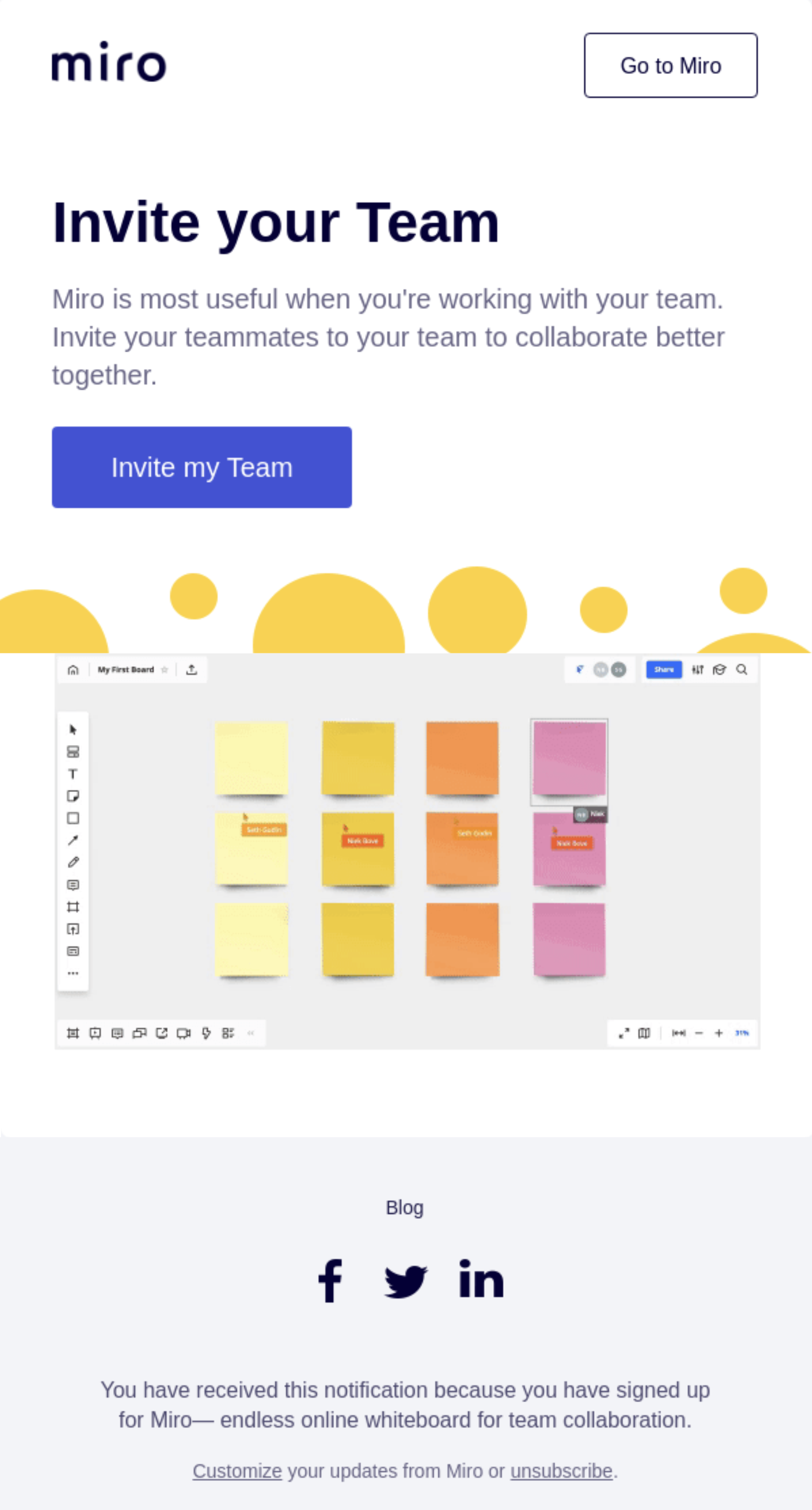Click the NB collaborator avatar
Viewport: 812px width, 1510px height.
pyautogui.click(x=601, y=669)
